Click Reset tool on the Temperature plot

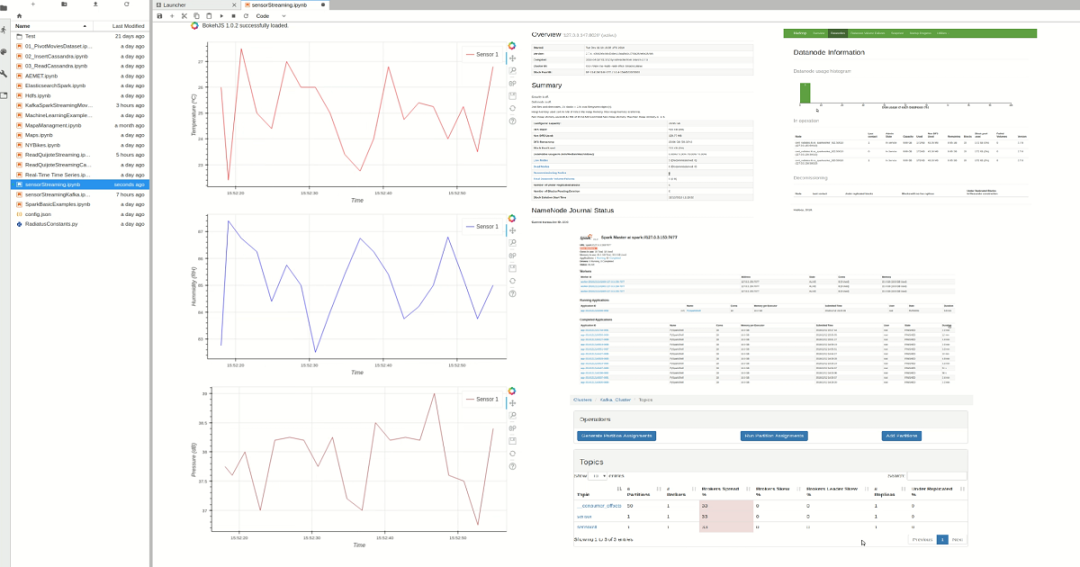(512, 108)
